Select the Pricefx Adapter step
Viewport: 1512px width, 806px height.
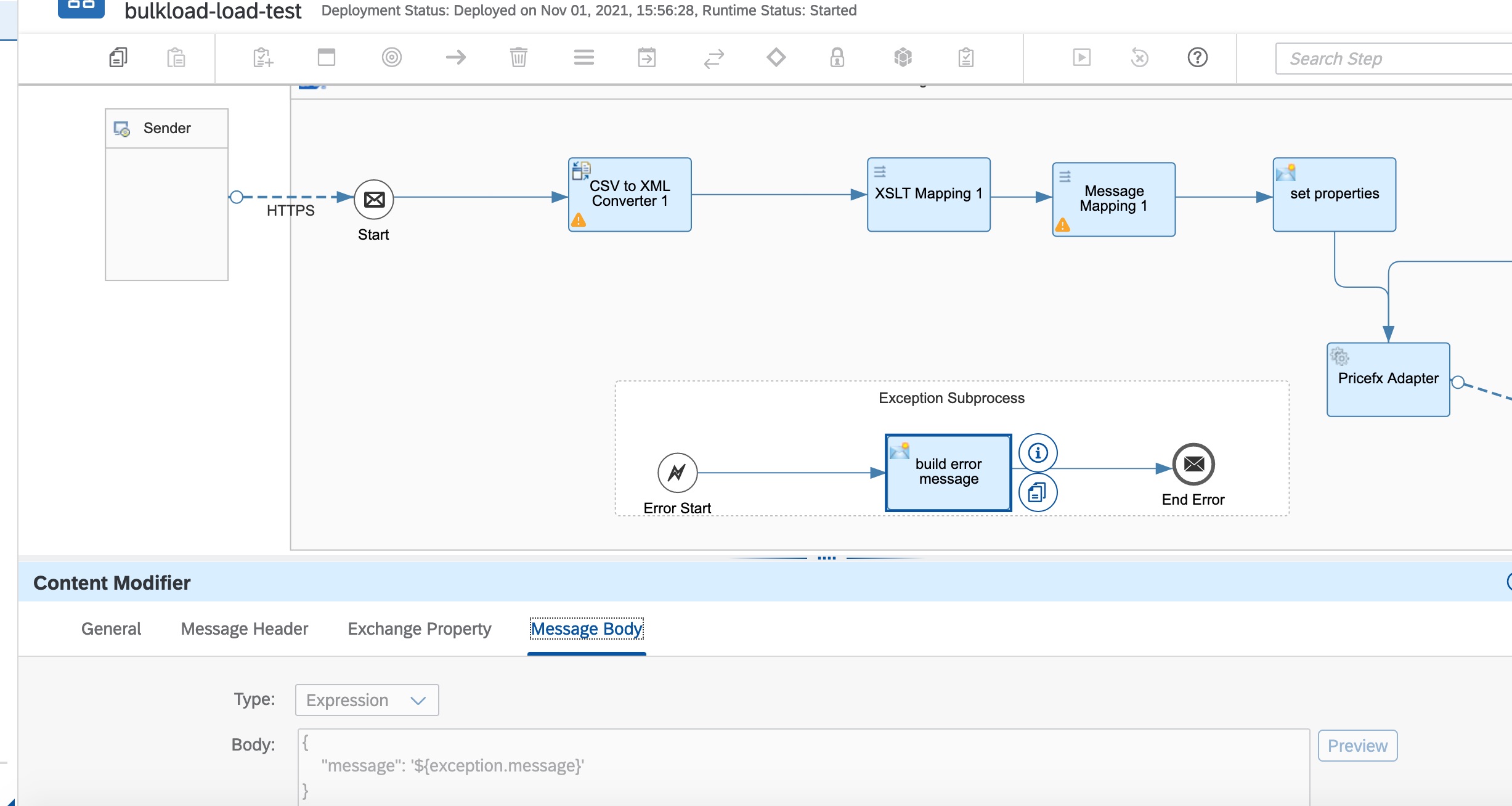click(1388, 380)
